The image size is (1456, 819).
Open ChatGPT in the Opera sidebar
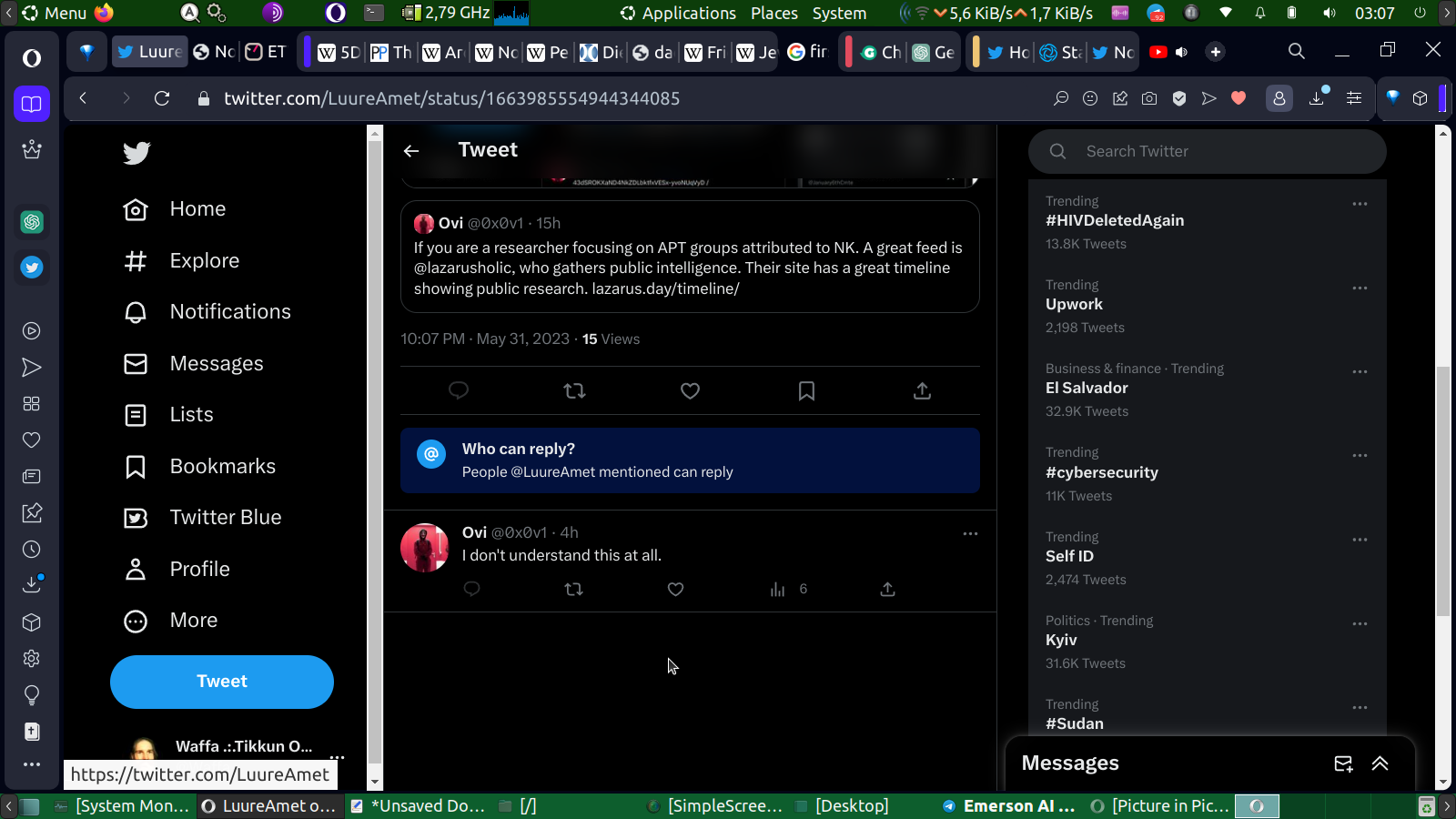pyautogui.click(x=32, y=222)
